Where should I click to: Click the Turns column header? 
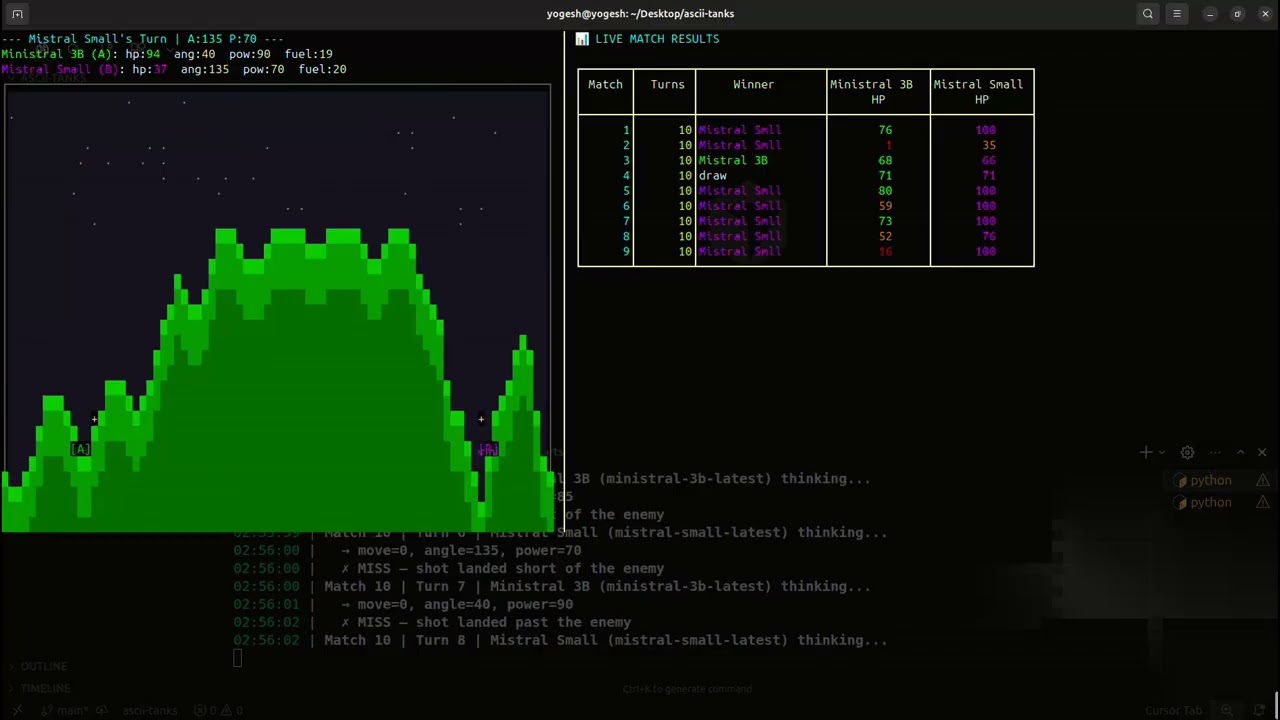click(x=667, y=85)
